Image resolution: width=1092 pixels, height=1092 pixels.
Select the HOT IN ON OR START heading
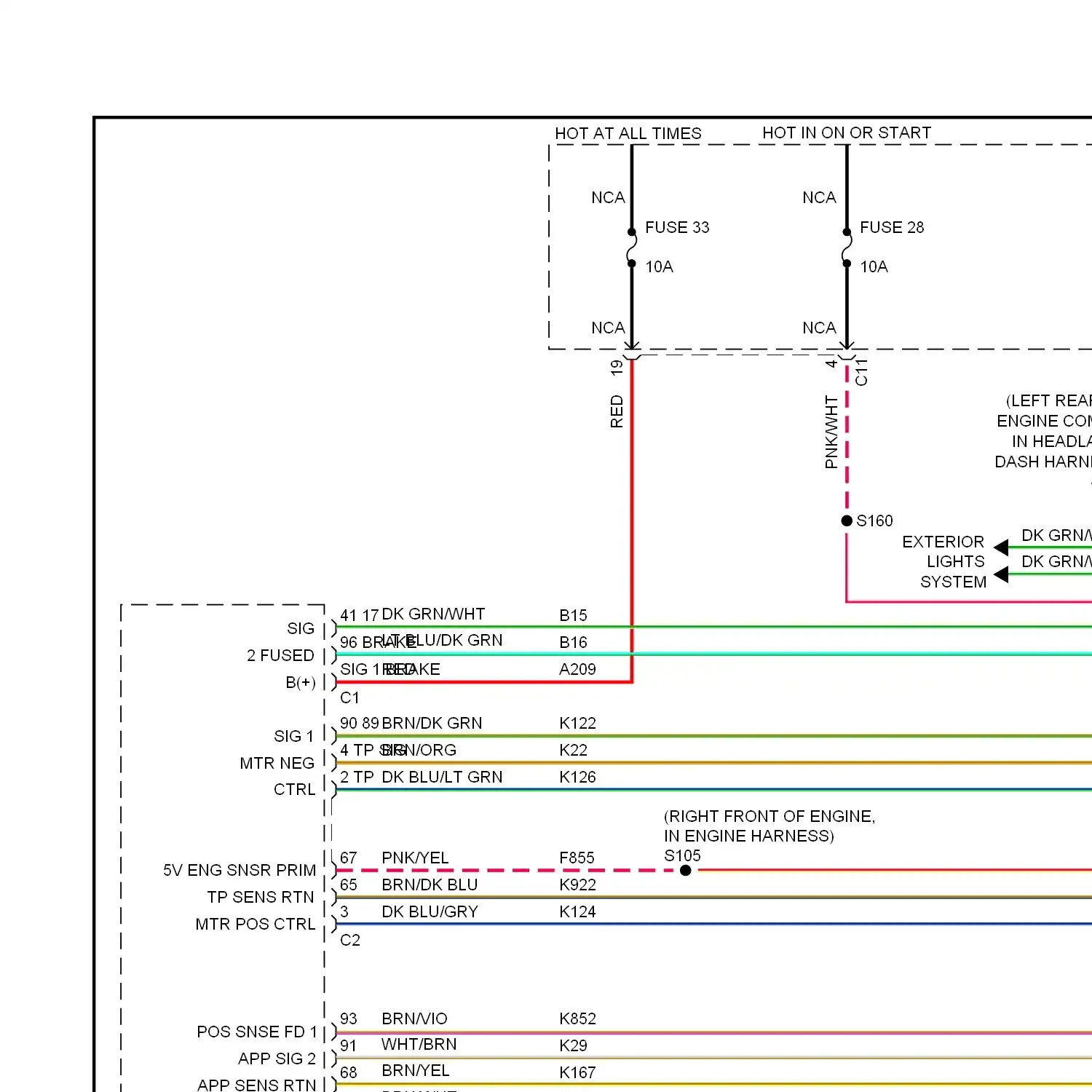point(847,132)
